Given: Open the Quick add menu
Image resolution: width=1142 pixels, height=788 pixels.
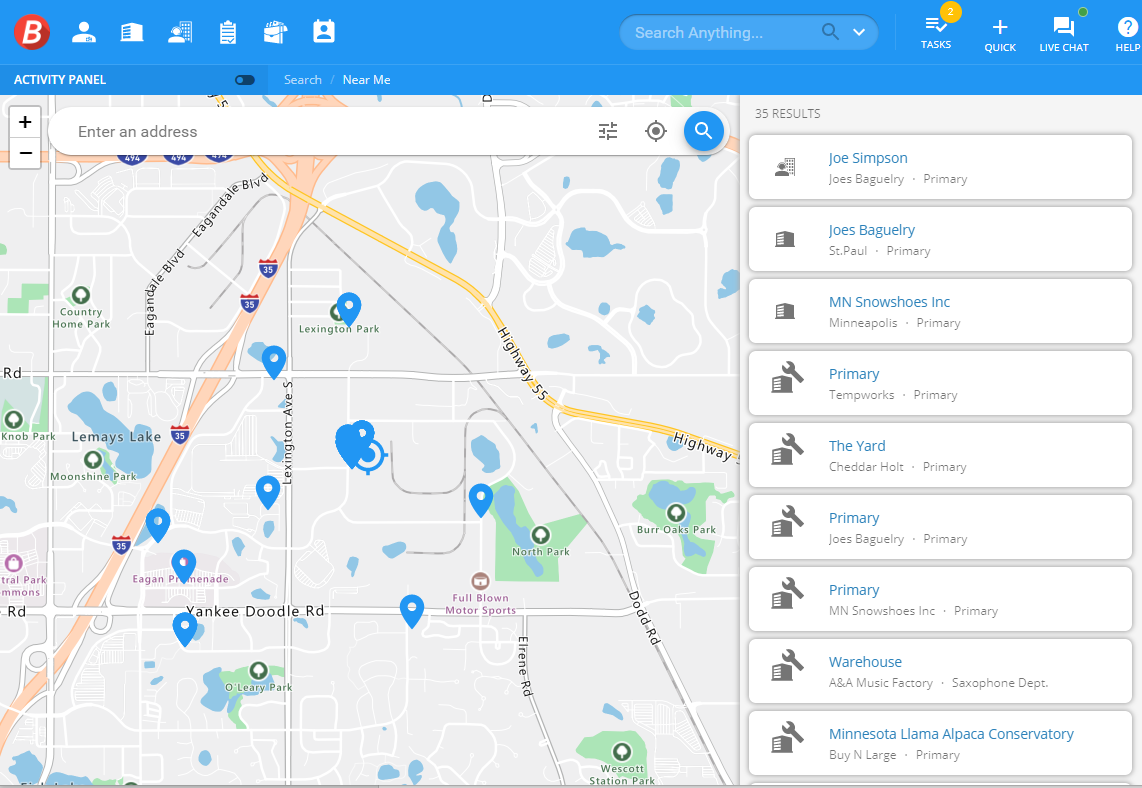Looking at the screenshot, I should pyautogui.click(x=1000, y=35).
